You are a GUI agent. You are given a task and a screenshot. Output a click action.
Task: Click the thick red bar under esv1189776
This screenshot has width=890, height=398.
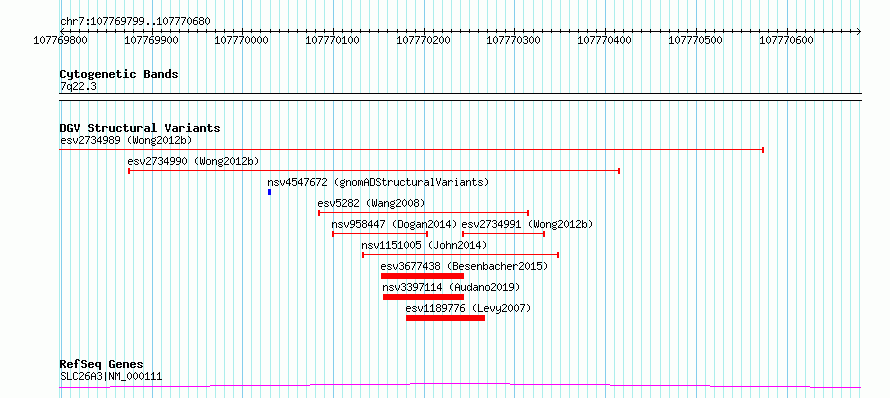[446, 318]
